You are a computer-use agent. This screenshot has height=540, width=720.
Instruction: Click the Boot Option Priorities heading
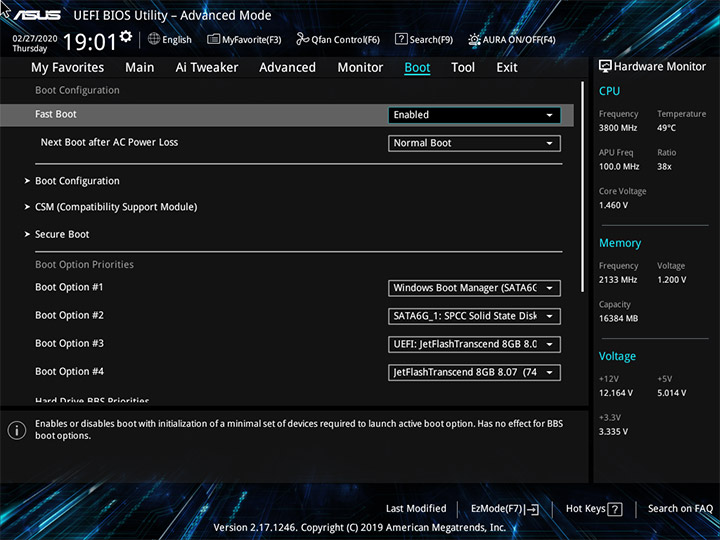(x=84, y=264)
